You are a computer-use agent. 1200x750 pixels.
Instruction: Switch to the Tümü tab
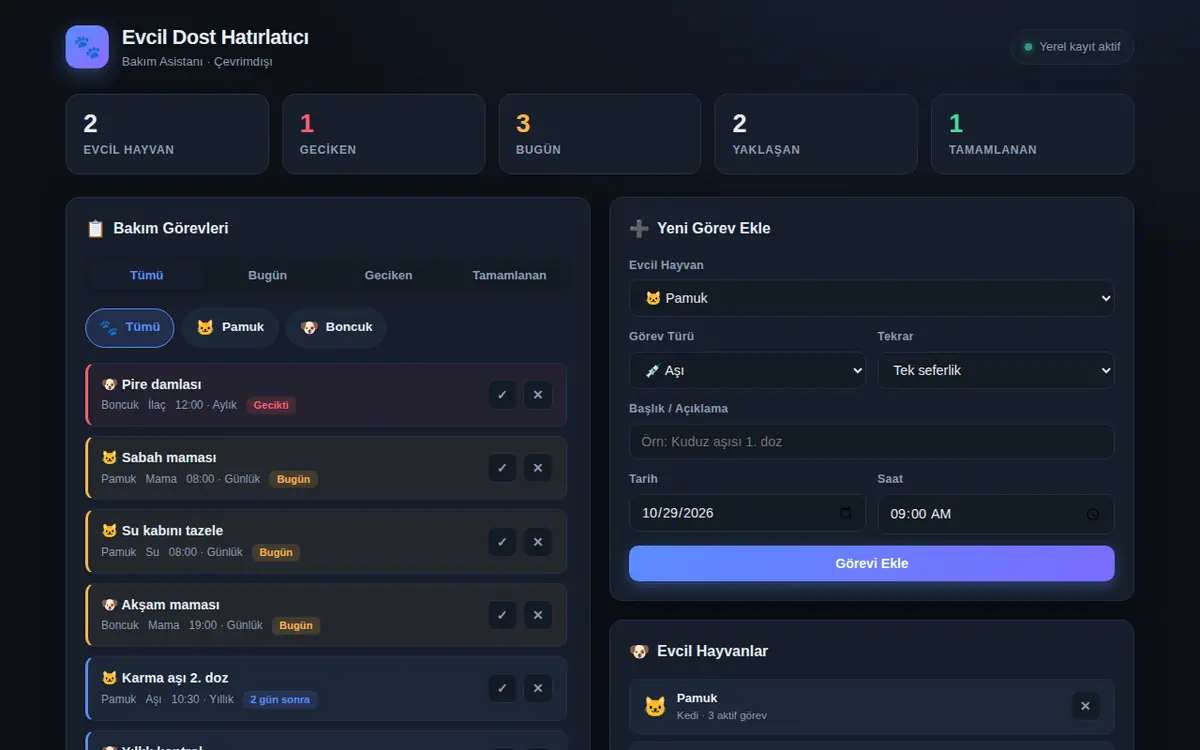(147, 275)
